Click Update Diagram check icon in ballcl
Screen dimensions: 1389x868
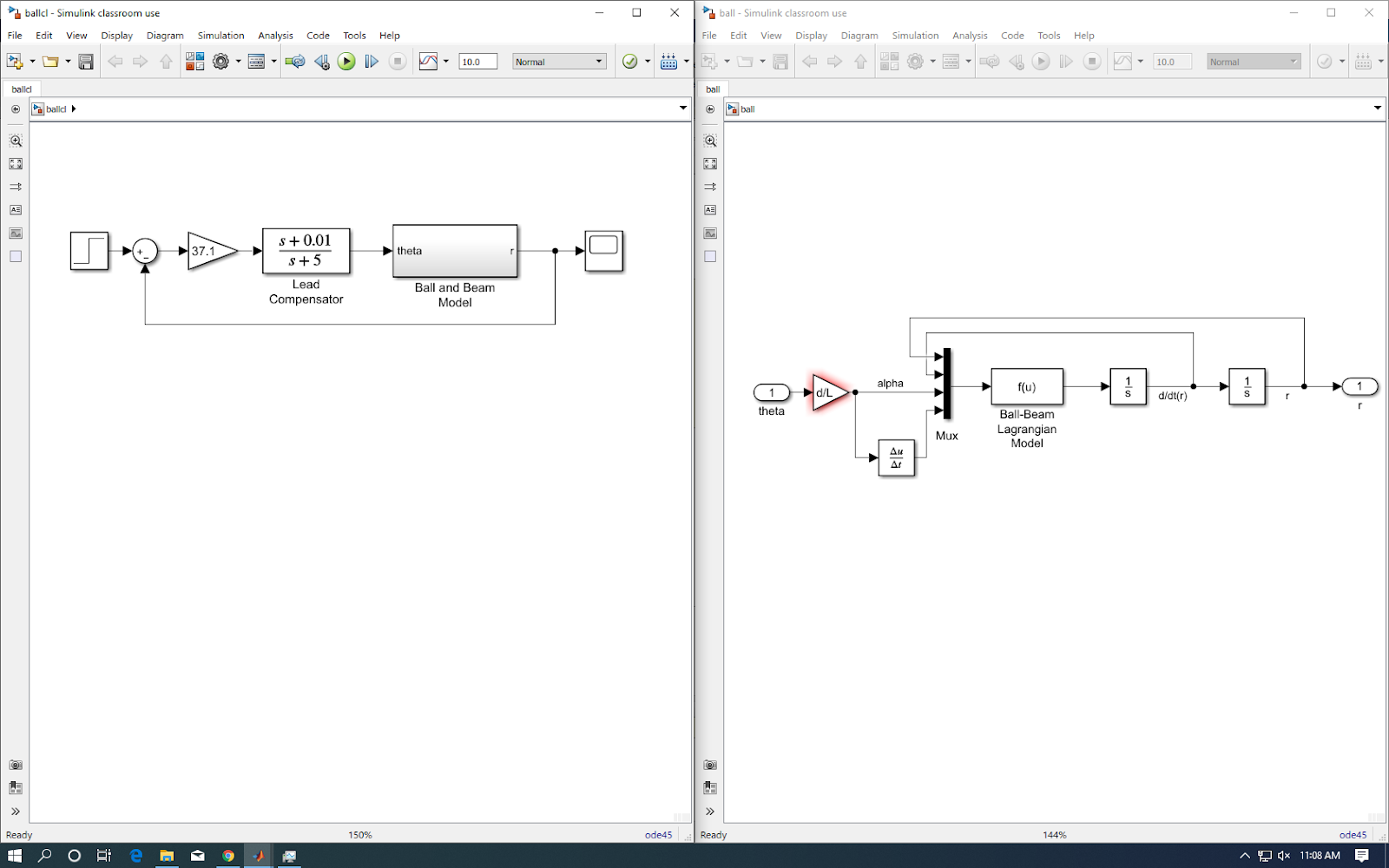coord(630,62)
